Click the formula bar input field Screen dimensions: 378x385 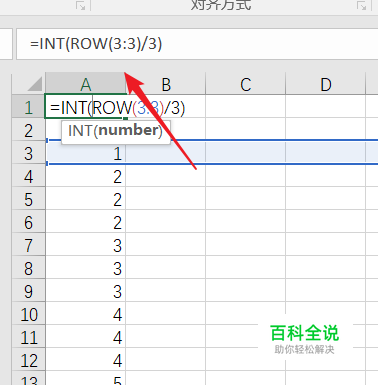click(x=197, y=44)
